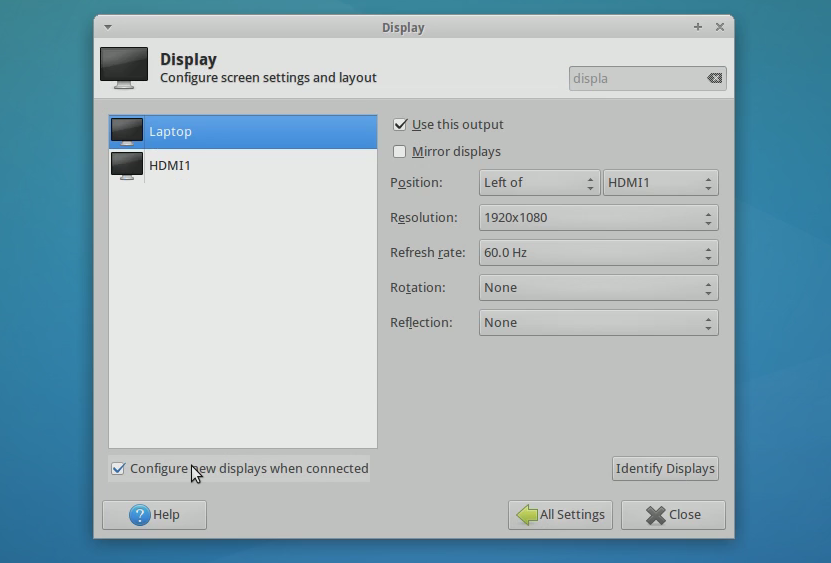The height and width of the screenshot is (563, 831).
Task: Select the Laptop display entry
Action: click(x=243, y=131)
